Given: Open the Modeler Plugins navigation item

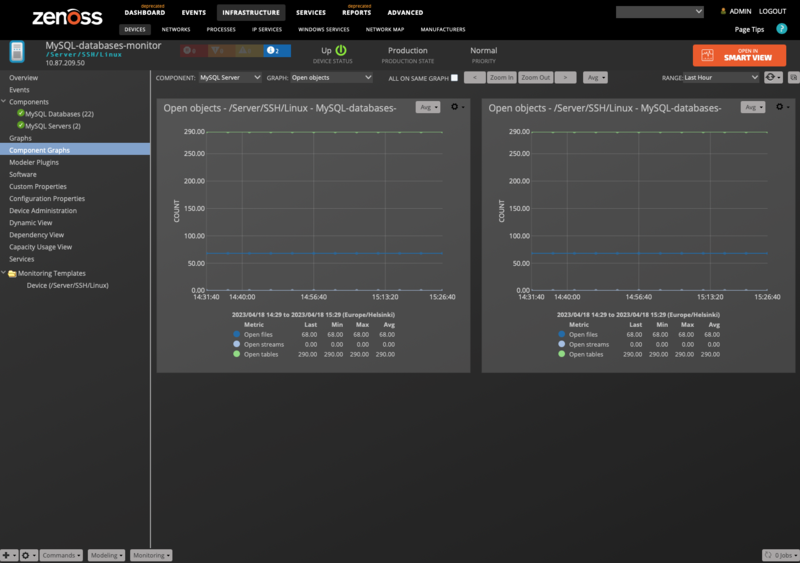Looking at the screenshot, I should coord(34,162).
